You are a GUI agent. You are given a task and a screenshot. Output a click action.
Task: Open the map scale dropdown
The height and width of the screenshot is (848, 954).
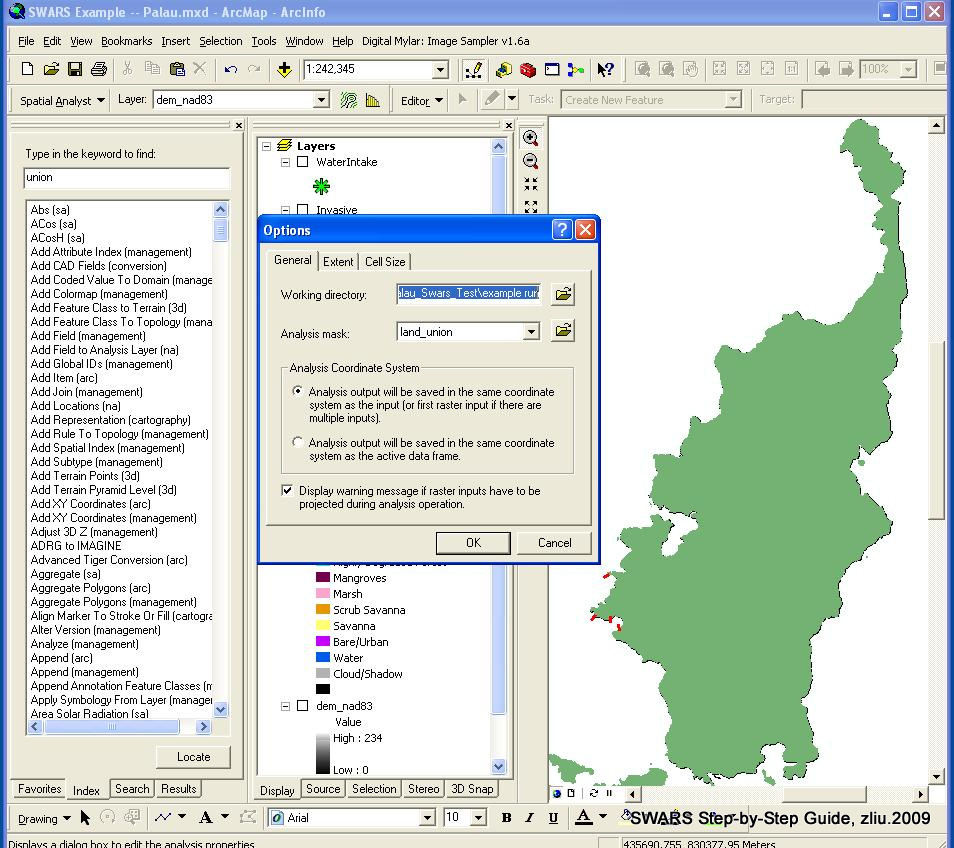440,70
